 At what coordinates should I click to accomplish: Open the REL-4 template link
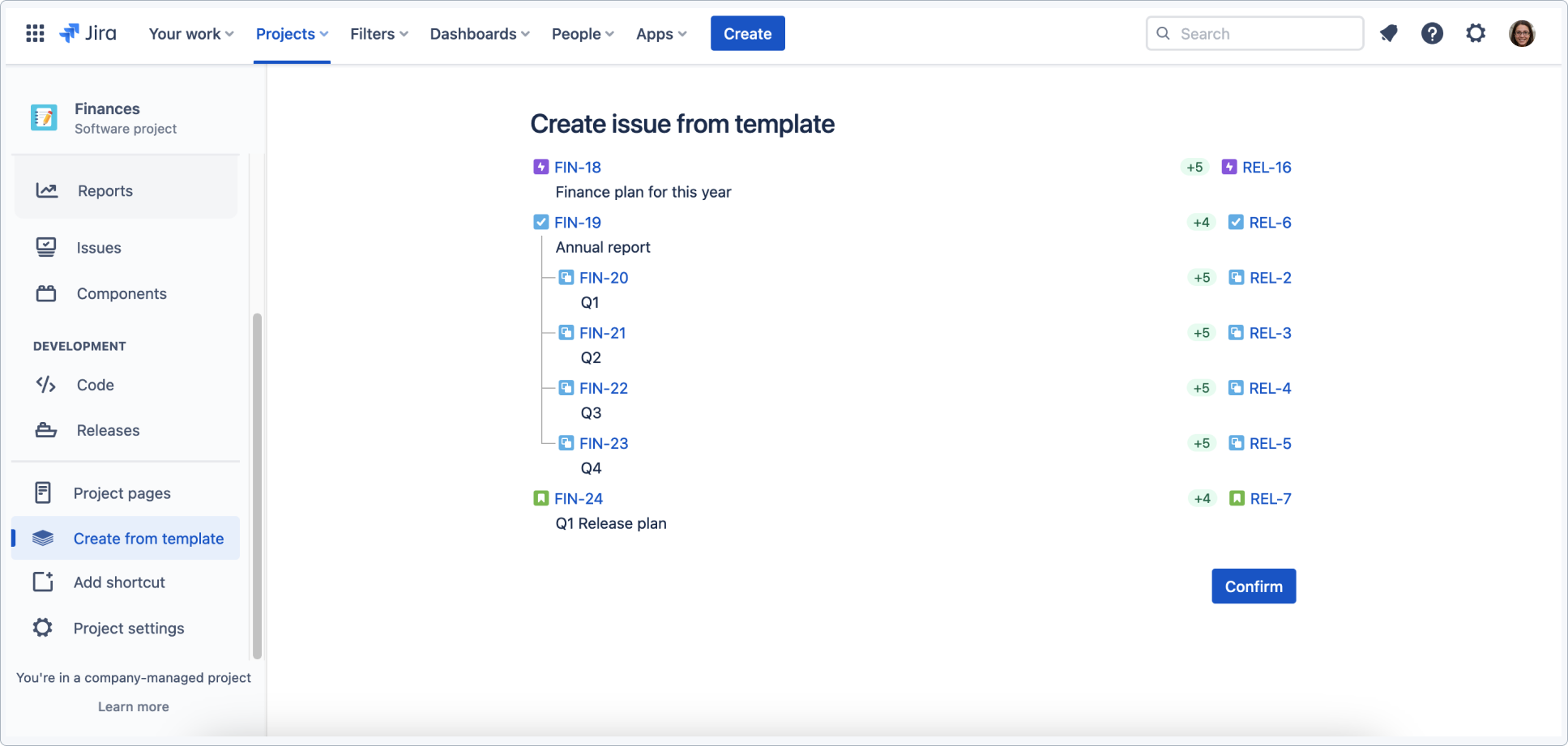tap(1270, 388)
